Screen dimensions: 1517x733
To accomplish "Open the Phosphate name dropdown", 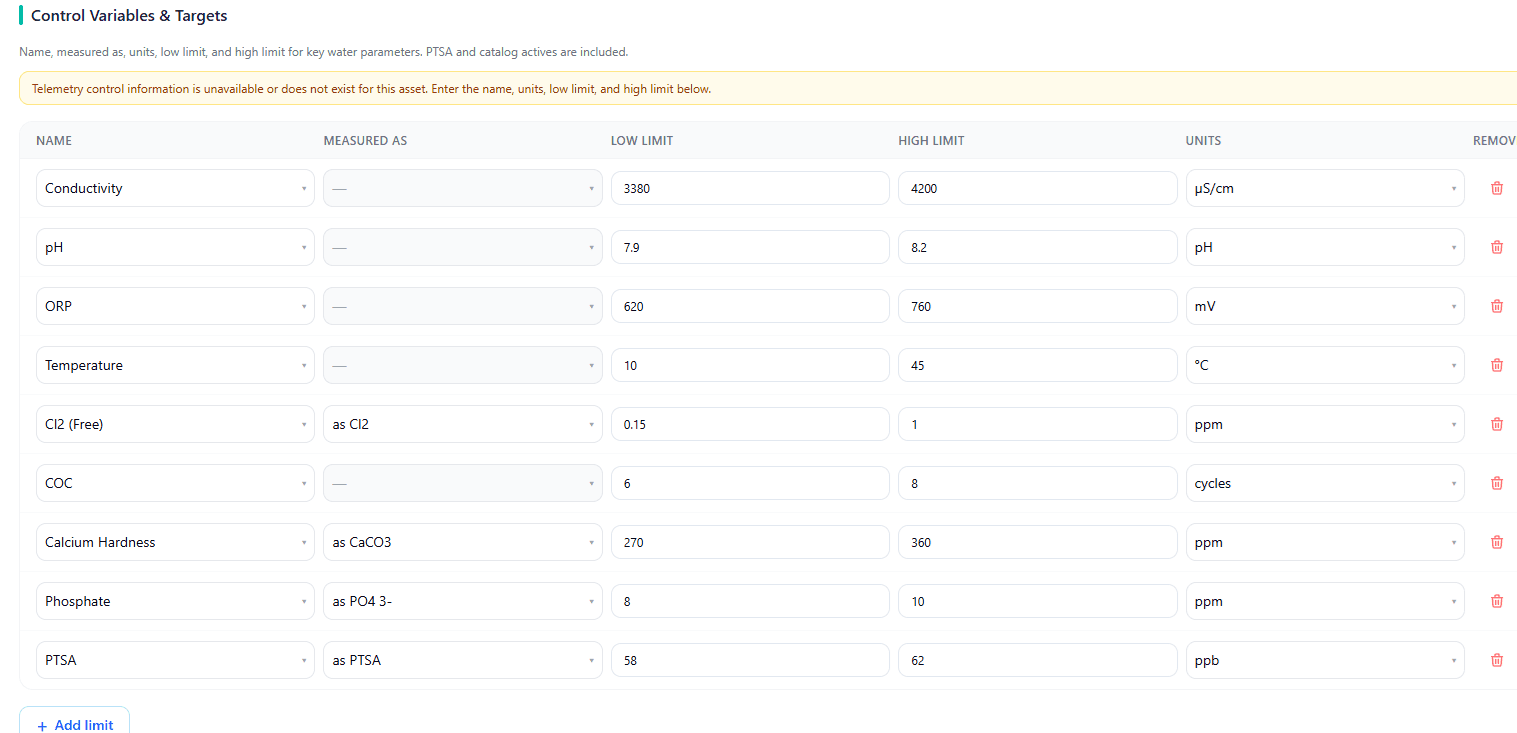I will click(x=175, y=601).
